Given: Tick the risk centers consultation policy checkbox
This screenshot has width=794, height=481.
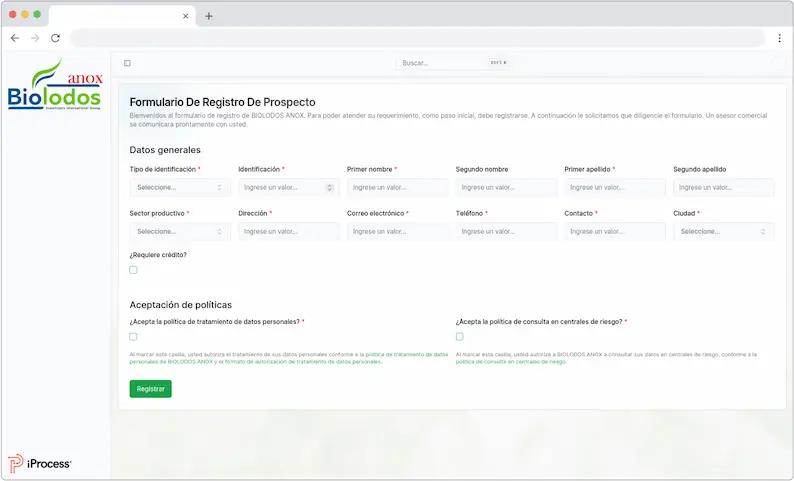Looking at the screenshot, I should coord(460,337).
